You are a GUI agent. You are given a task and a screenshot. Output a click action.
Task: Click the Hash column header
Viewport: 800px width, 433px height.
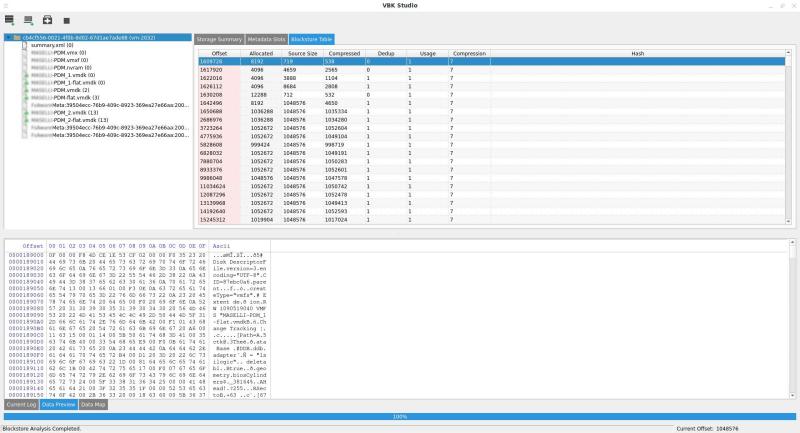click(x=637, y=53)
